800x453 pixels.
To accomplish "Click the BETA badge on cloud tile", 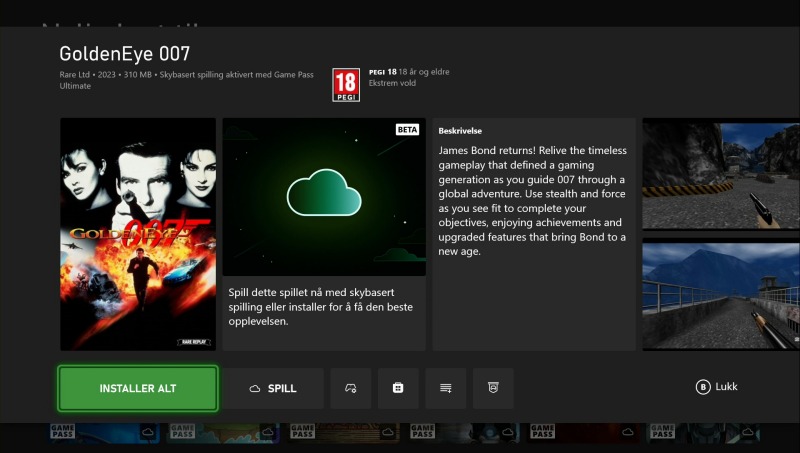I will [407, 130].
